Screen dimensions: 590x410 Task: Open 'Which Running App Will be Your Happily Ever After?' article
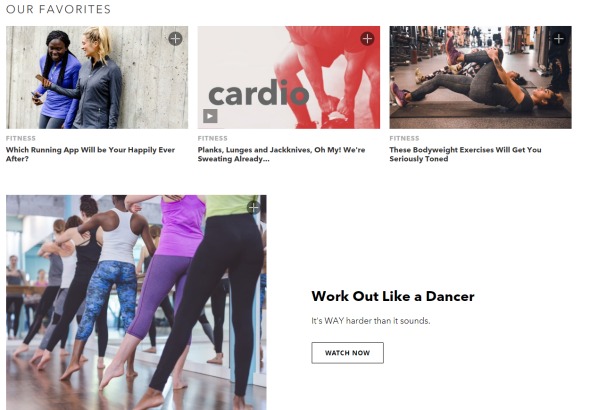coord(90,154)
